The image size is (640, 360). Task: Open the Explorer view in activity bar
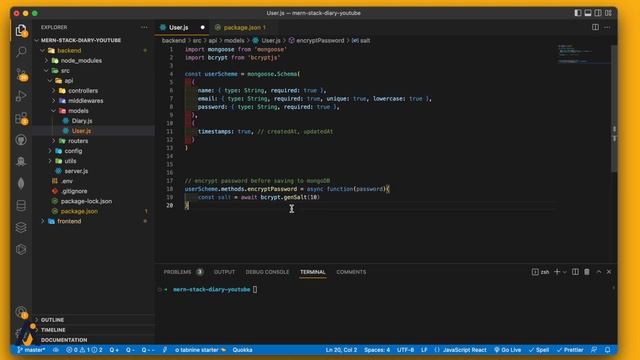[x=21, y=30]
